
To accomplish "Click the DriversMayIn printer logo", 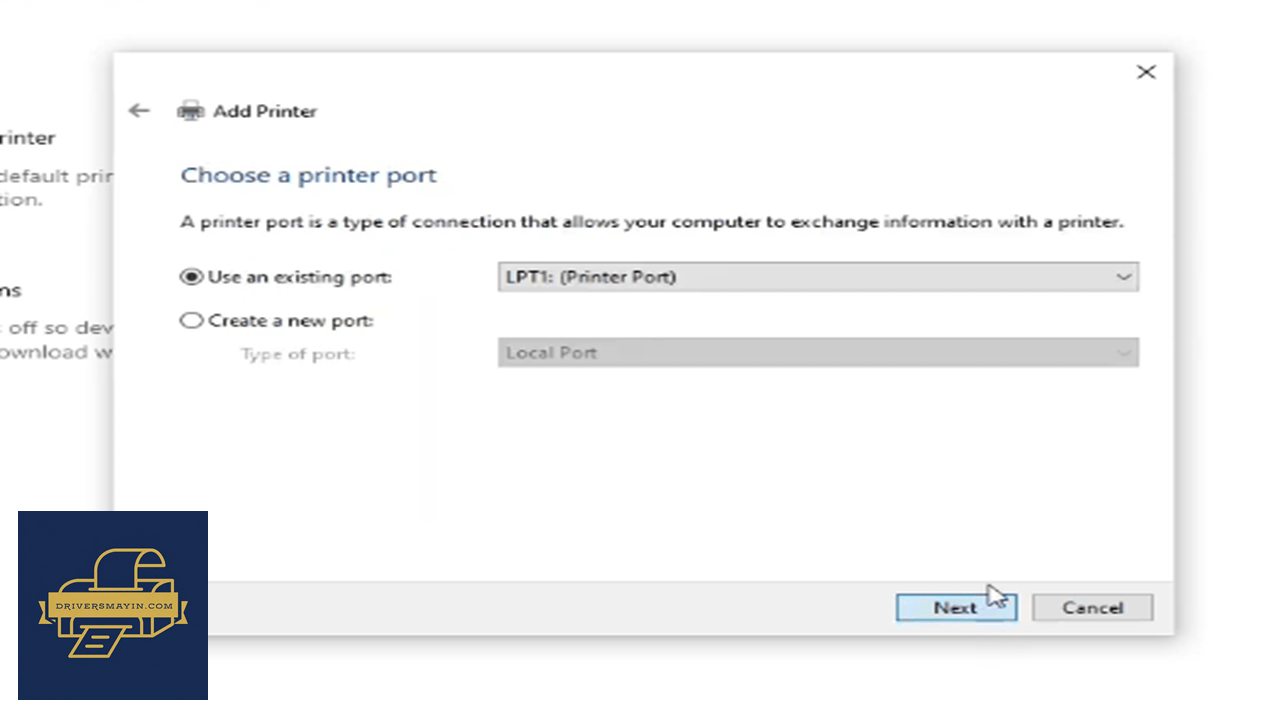I will pyautogui.click(x=113, y=605).
